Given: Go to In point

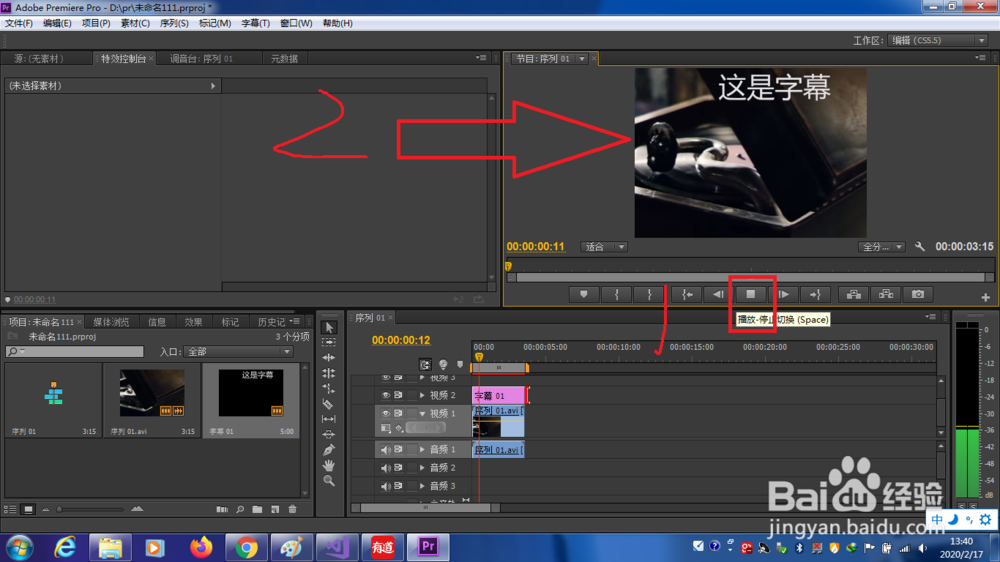Looking at the screenshot, I should click(x=687, y=294).
